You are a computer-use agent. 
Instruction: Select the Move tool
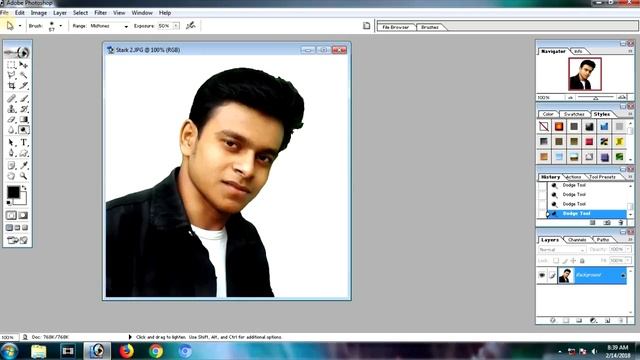[24, 65]
